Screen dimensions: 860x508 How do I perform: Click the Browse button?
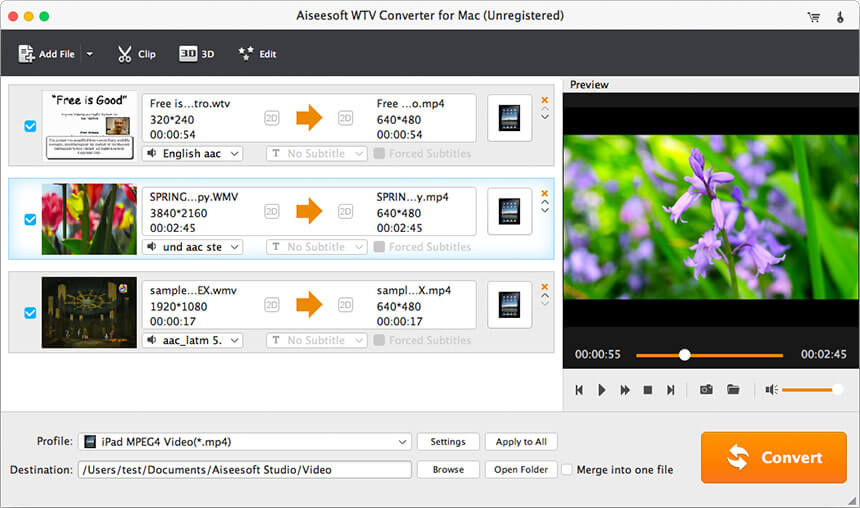pyautogui.click(x=448, y=470)
